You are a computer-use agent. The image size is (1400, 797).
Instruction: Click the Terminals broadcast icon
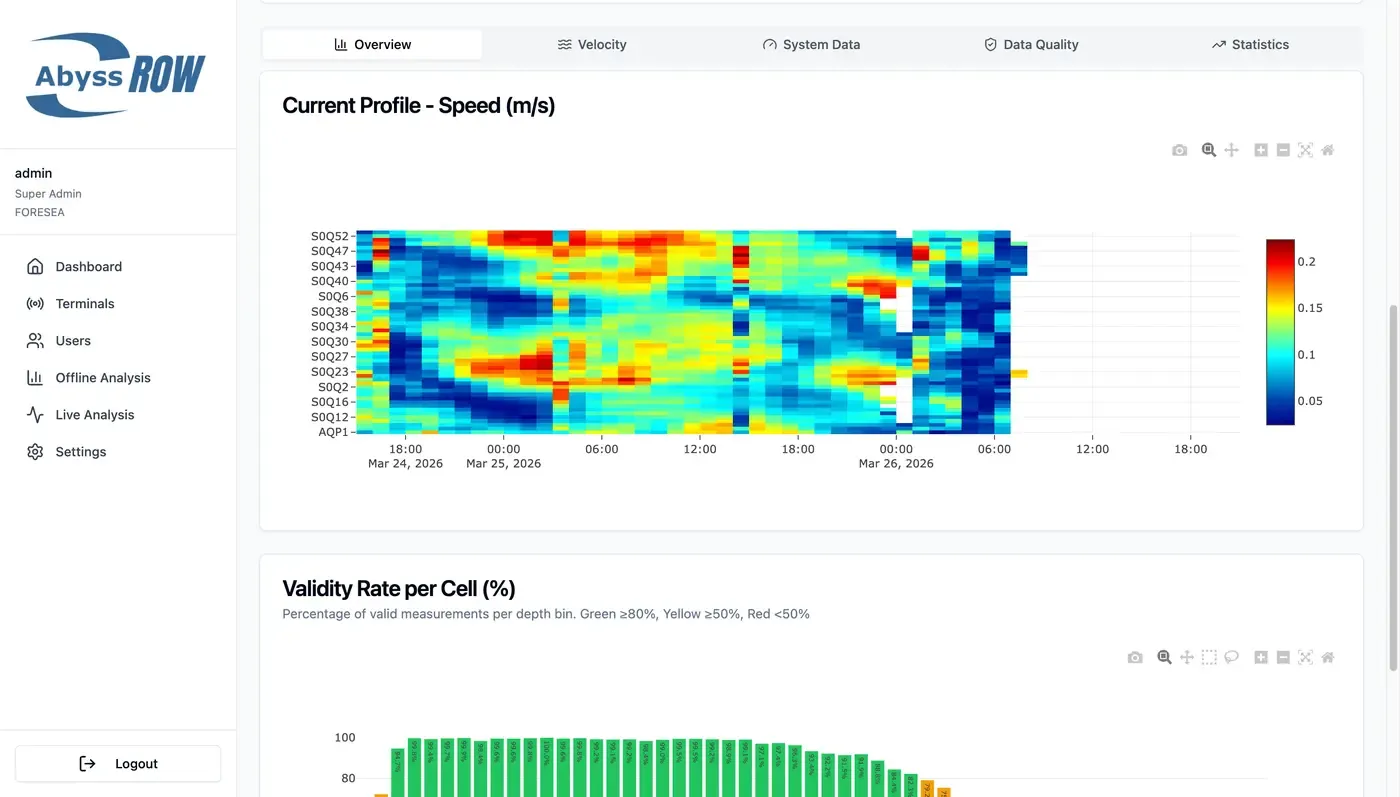pos(35,303)
